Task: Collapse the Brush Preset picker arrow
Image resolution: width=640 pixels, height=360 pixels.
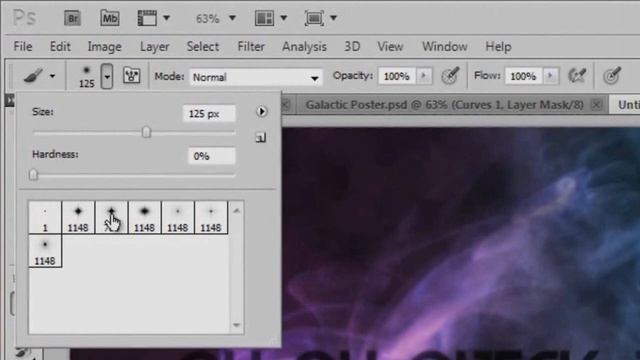Action: tap(107, 76)
